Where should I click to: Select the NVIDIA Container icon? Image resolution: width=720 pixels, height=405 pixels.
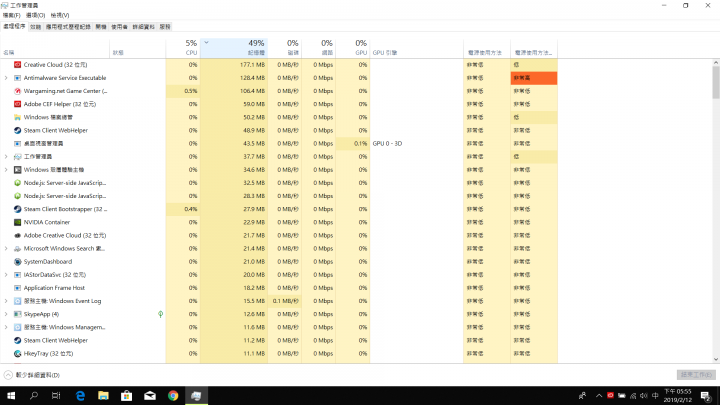pos(17,222)
